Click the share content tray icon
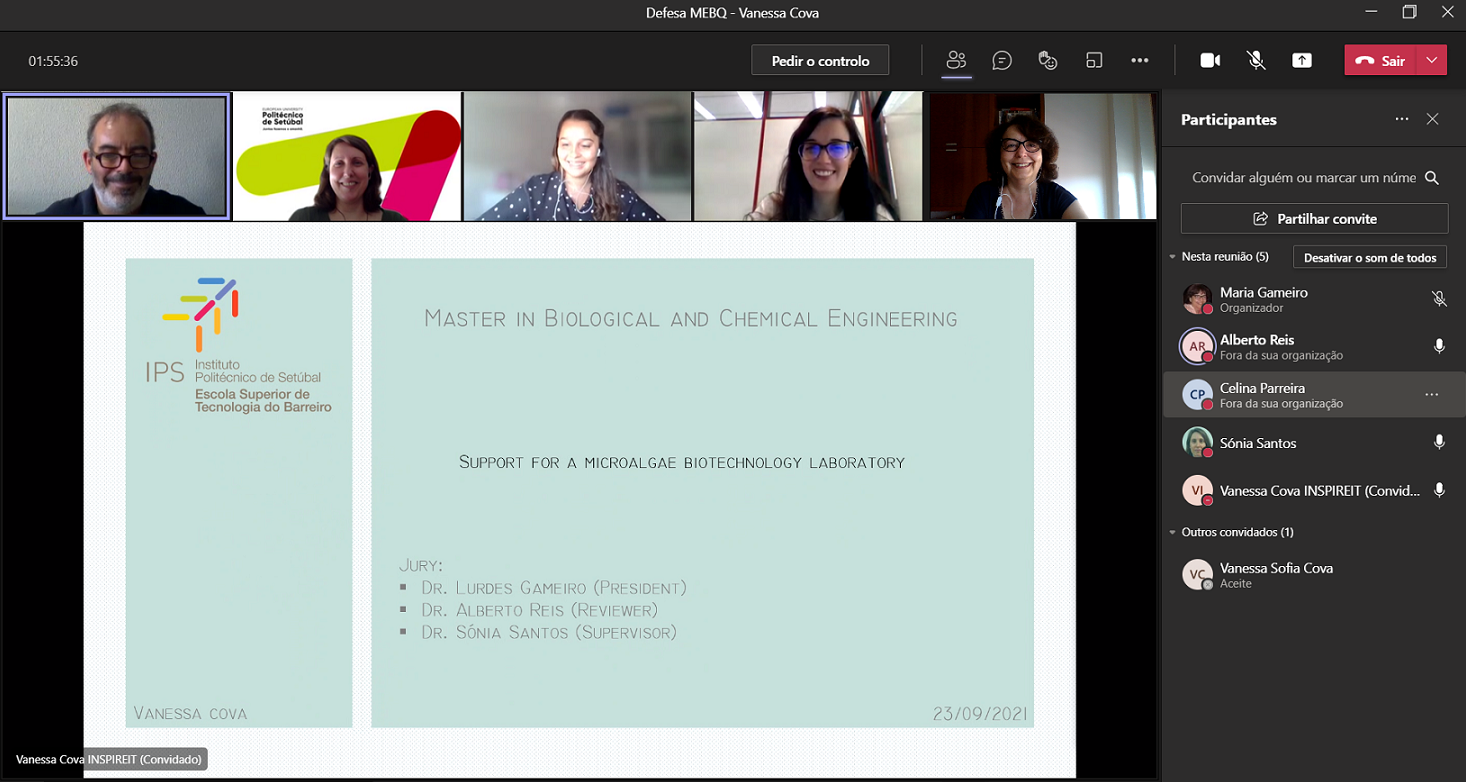Viewport: 1466px width, 782px height. pyautogui.click(x=1302, y=60)
